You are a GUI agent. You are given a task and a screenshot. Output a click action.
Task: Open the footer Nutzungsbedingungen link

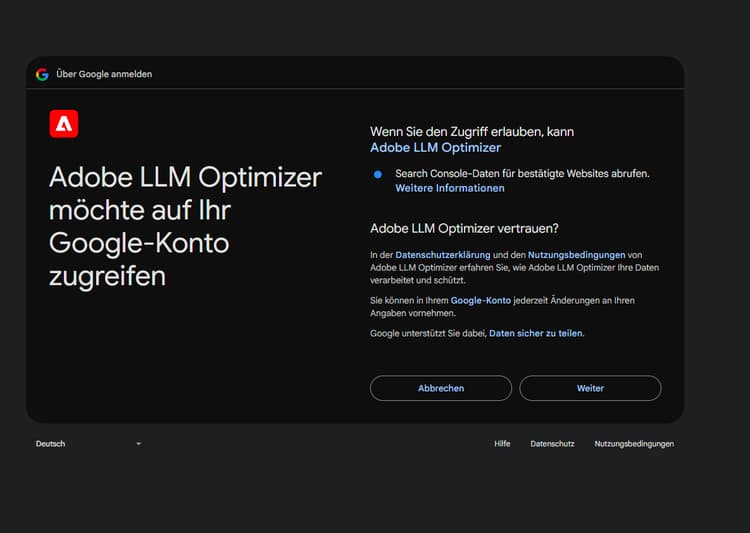[634, 444]
